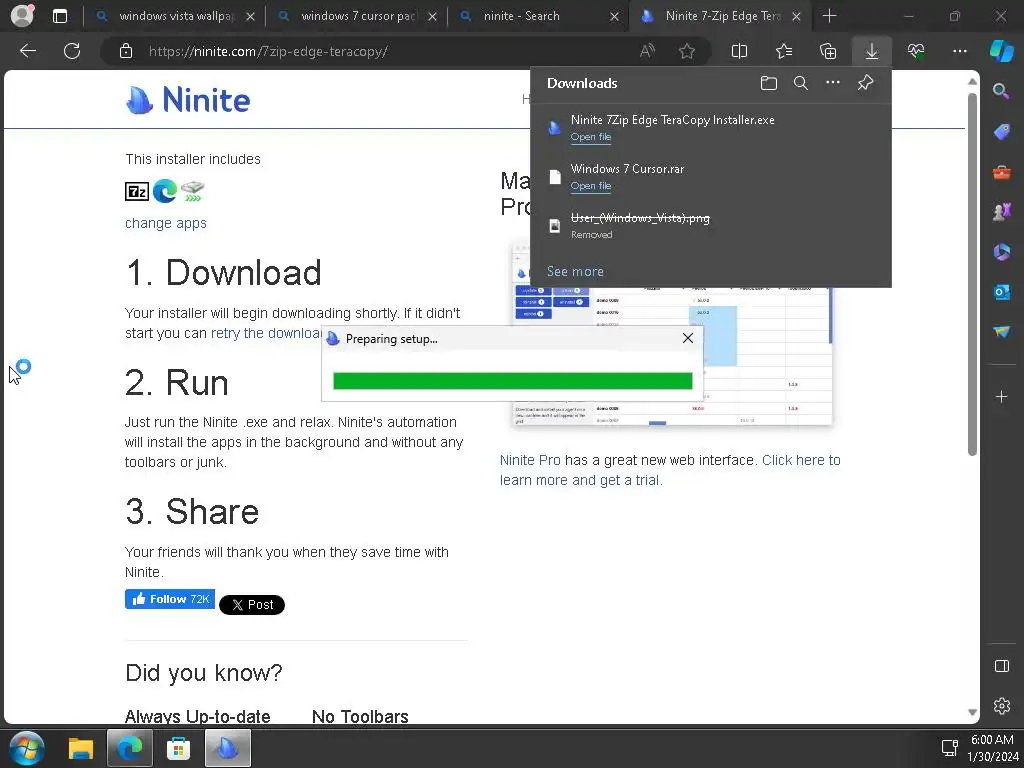Open Collections icon in toolbar
Screen dimensions: 1024x768
tap(827, 51)
